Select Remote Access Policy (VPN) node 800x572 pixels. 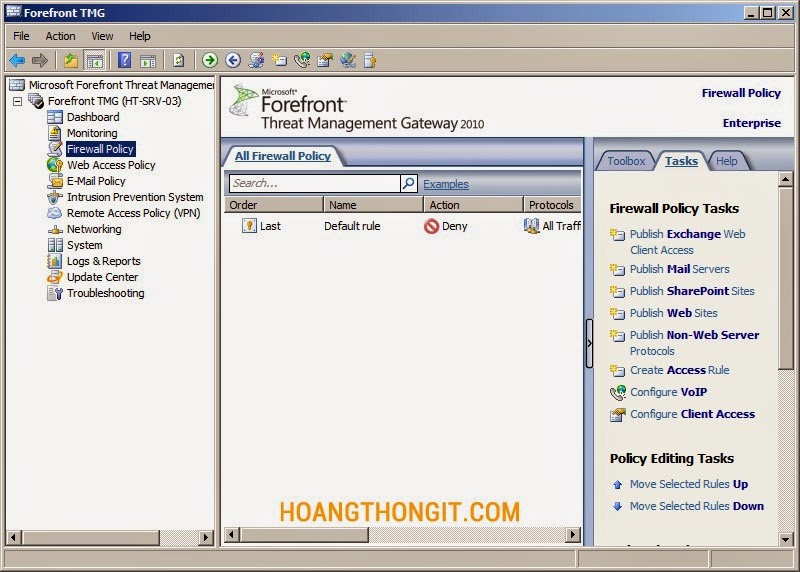tap(133, 213)
